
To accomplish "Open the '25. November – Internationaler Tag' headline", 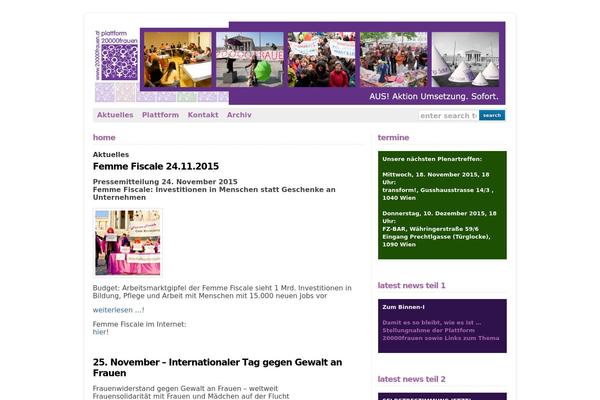I will click(217, 367).
